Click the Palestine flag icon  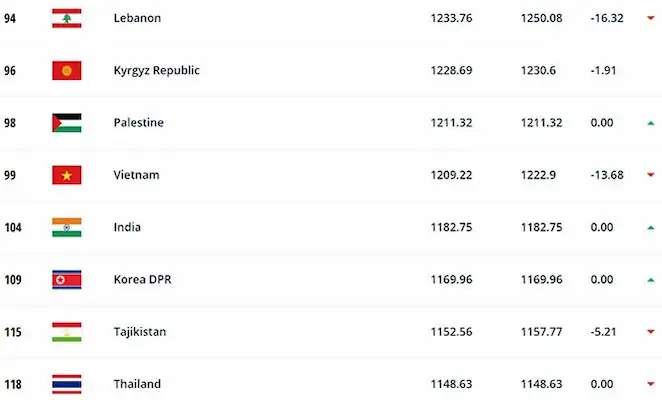coord(66,123)
